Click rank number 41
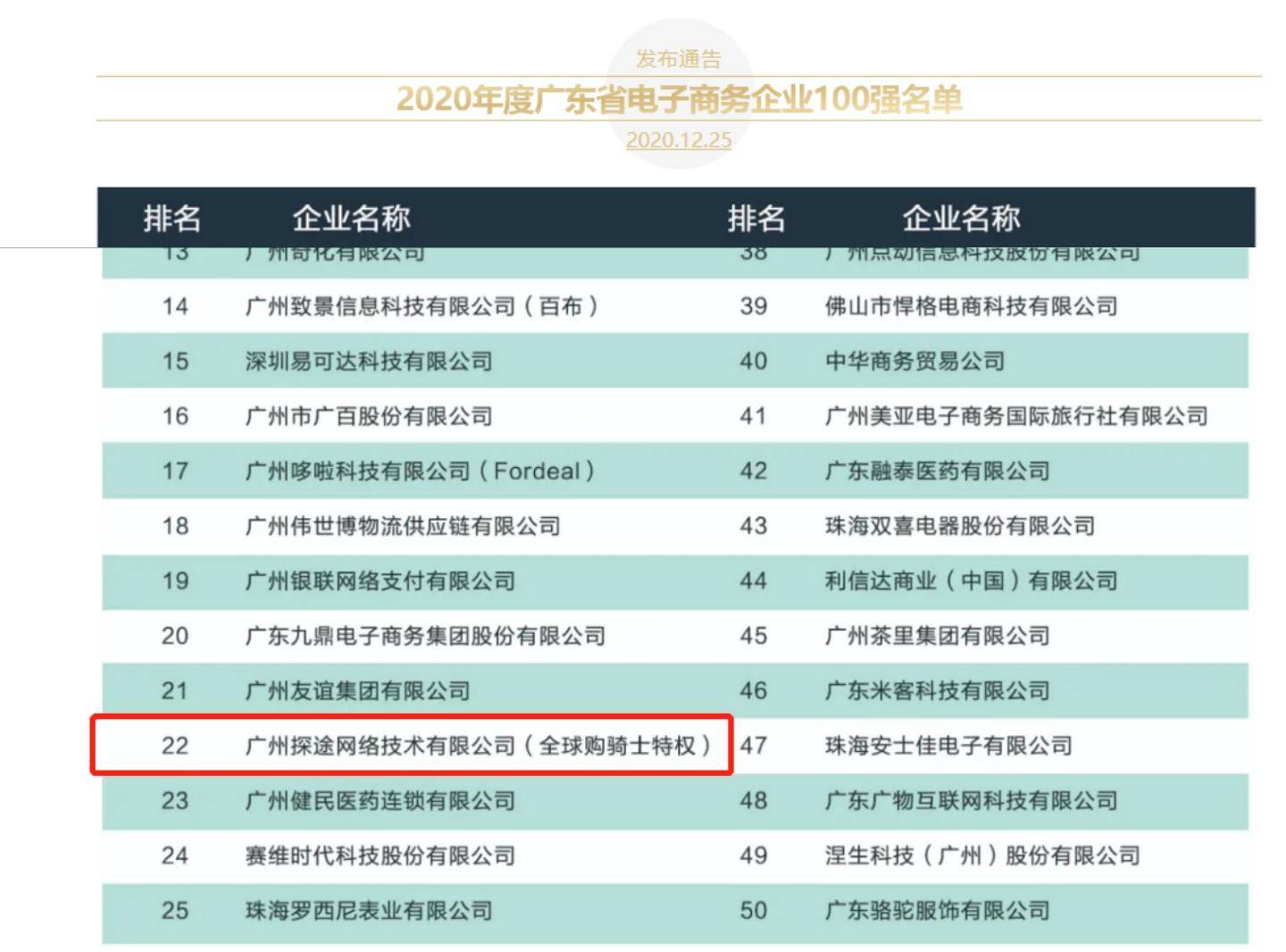Screen dimensions: 1286x952 (x=754, y=416)
